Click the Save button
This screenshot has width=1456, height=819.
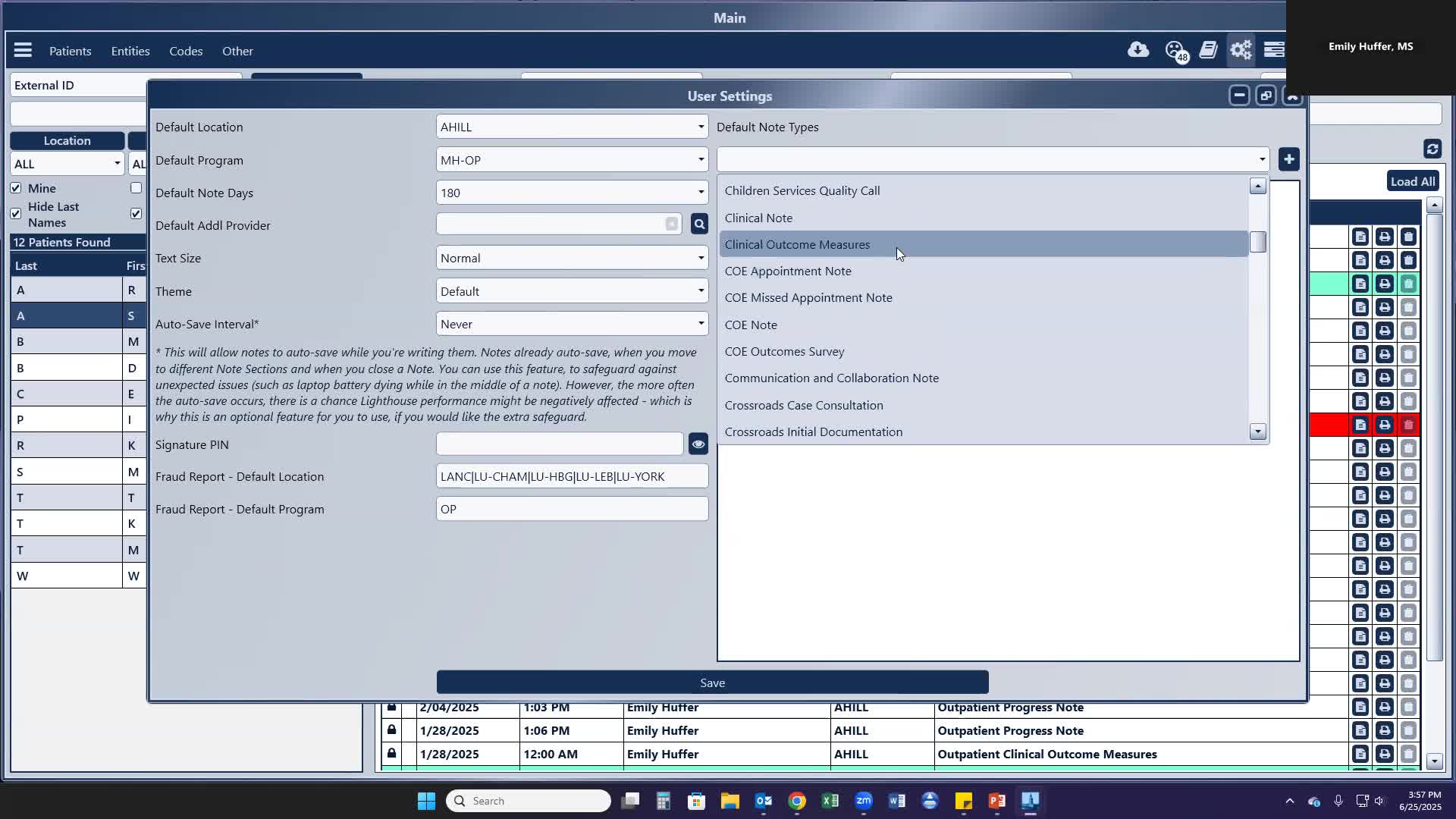pos(712,682)
